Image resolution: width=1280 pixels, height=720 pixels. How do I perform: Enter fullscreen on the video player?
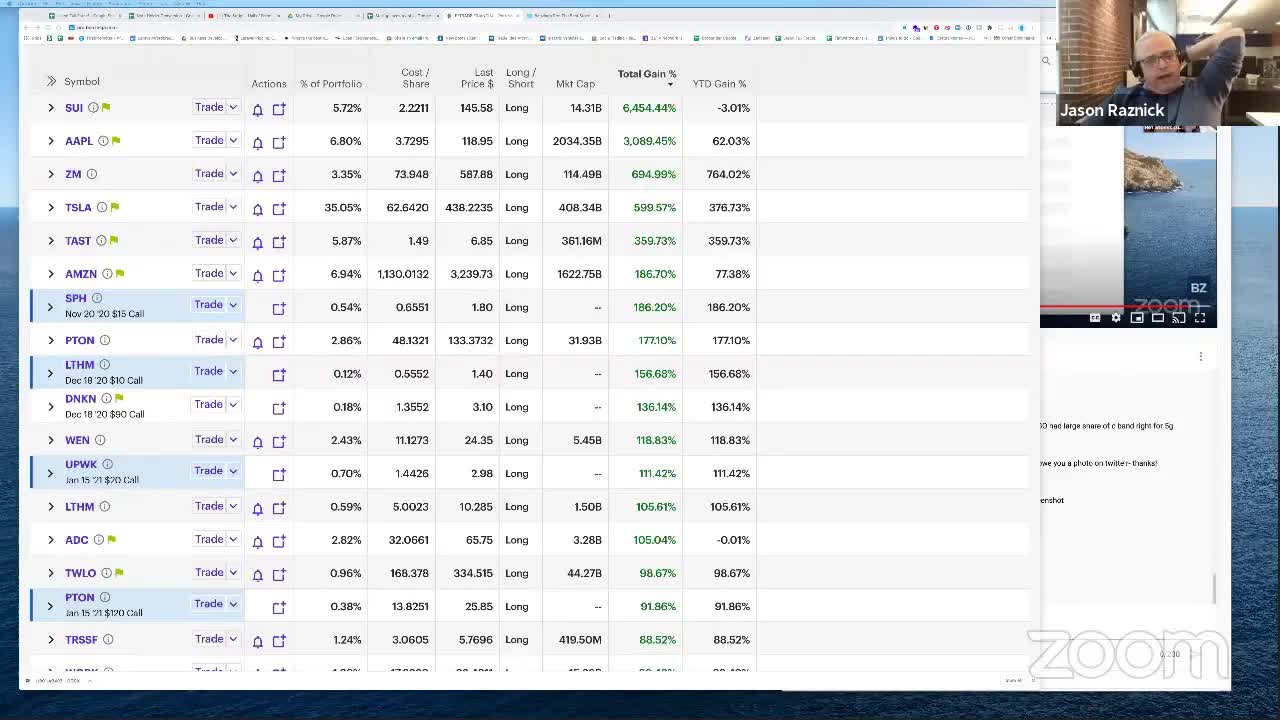tap(1200, 318)
